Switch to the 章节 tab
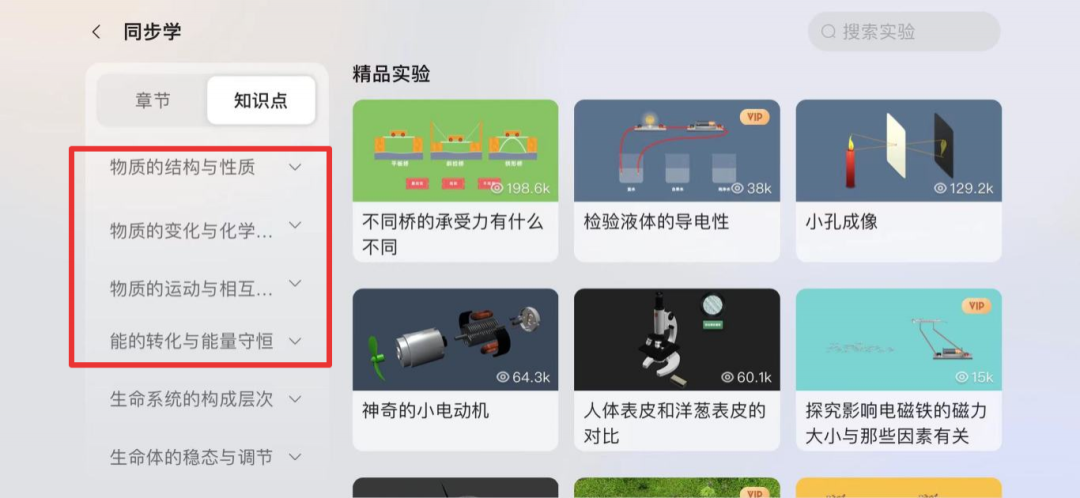1080x498 pixels. point(153,101)
